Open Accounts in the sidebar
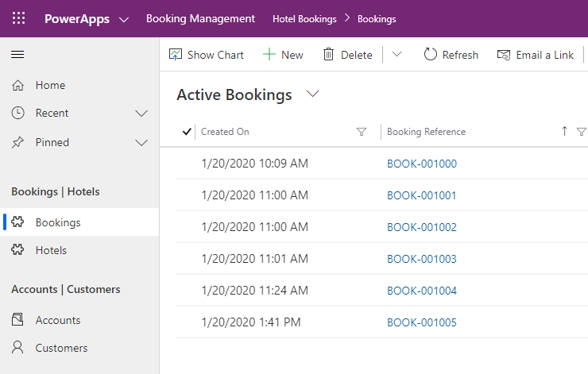The height and width of the screenshot is (374, 588). [x=80, y=320]
